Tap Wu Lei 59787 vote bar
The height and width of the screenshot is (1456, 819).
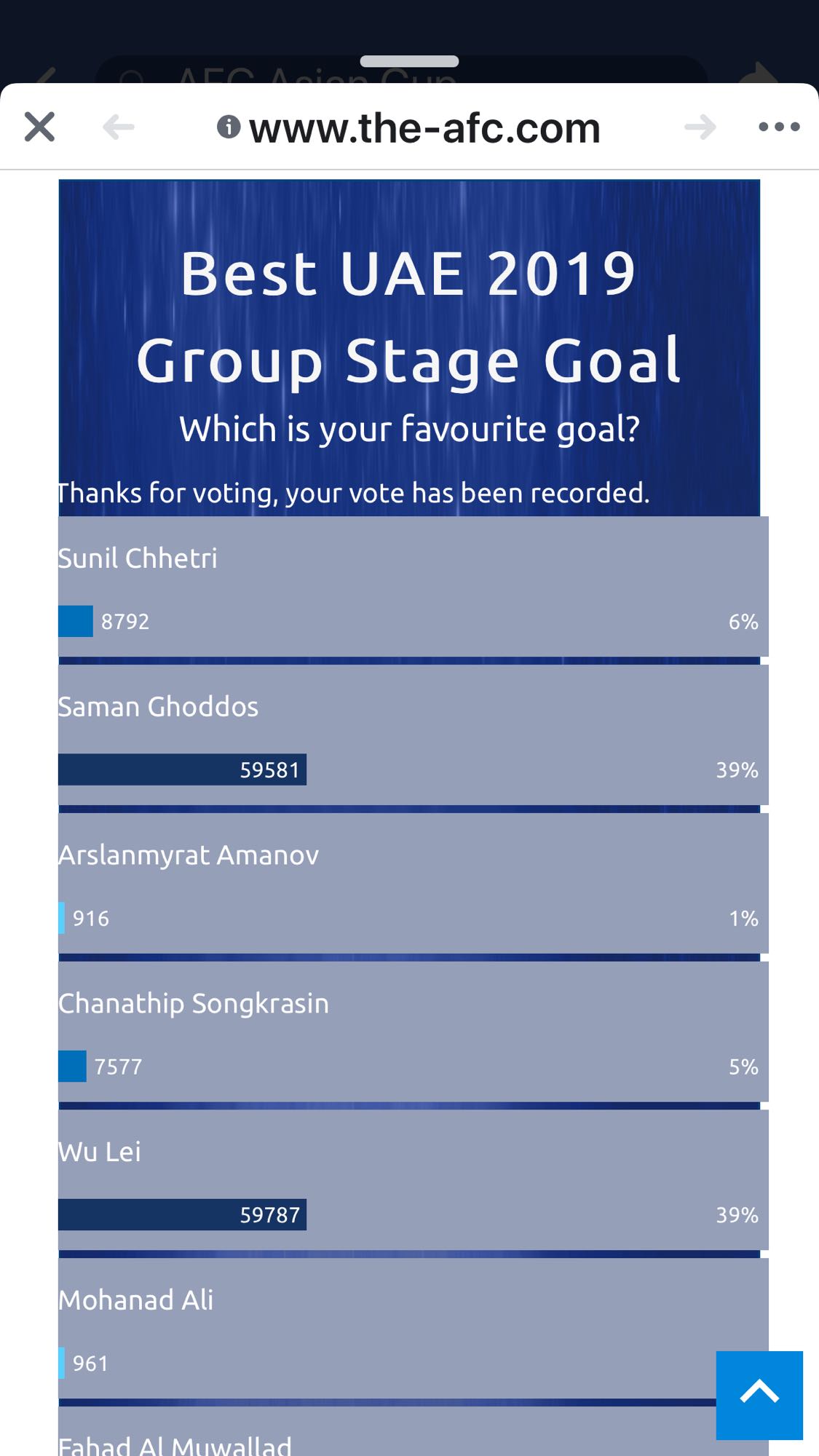(x=182, y=1215)
